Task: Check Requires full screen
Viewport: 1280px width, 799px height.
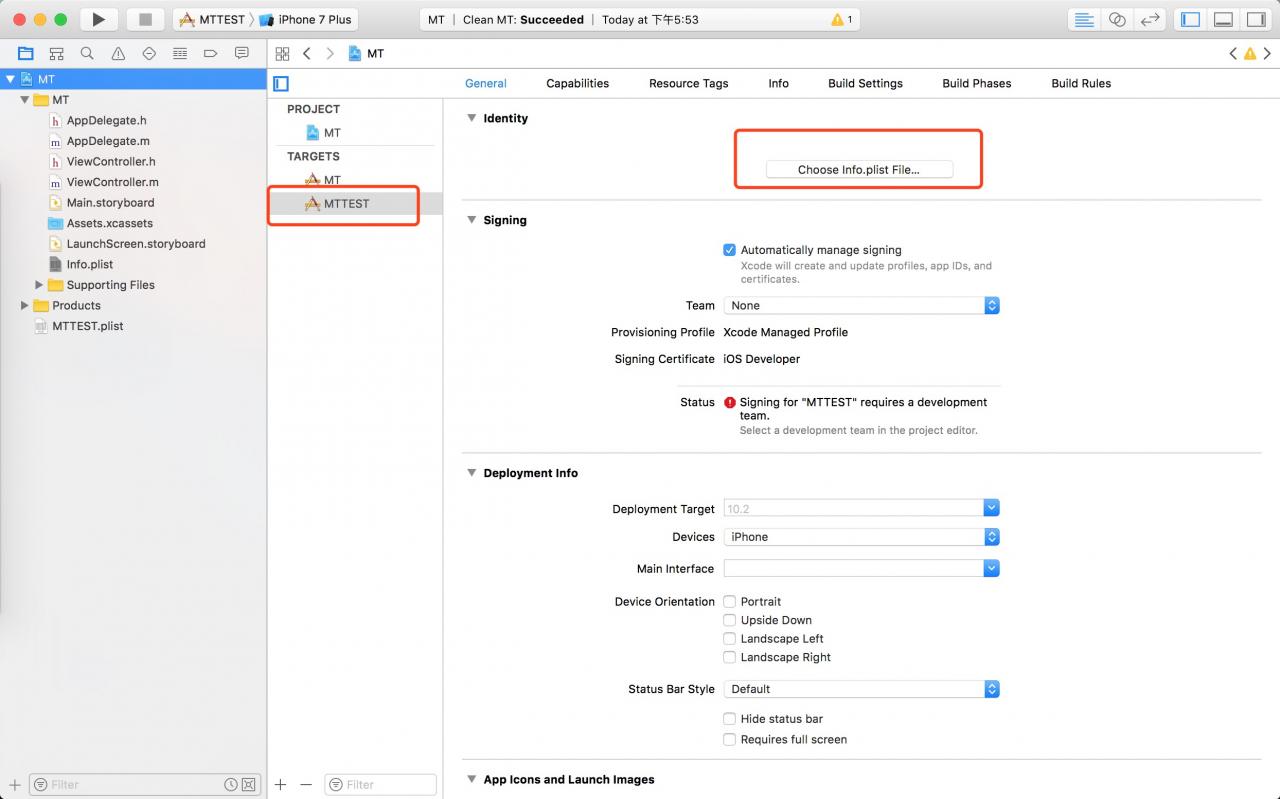Action: pos(730,740)
